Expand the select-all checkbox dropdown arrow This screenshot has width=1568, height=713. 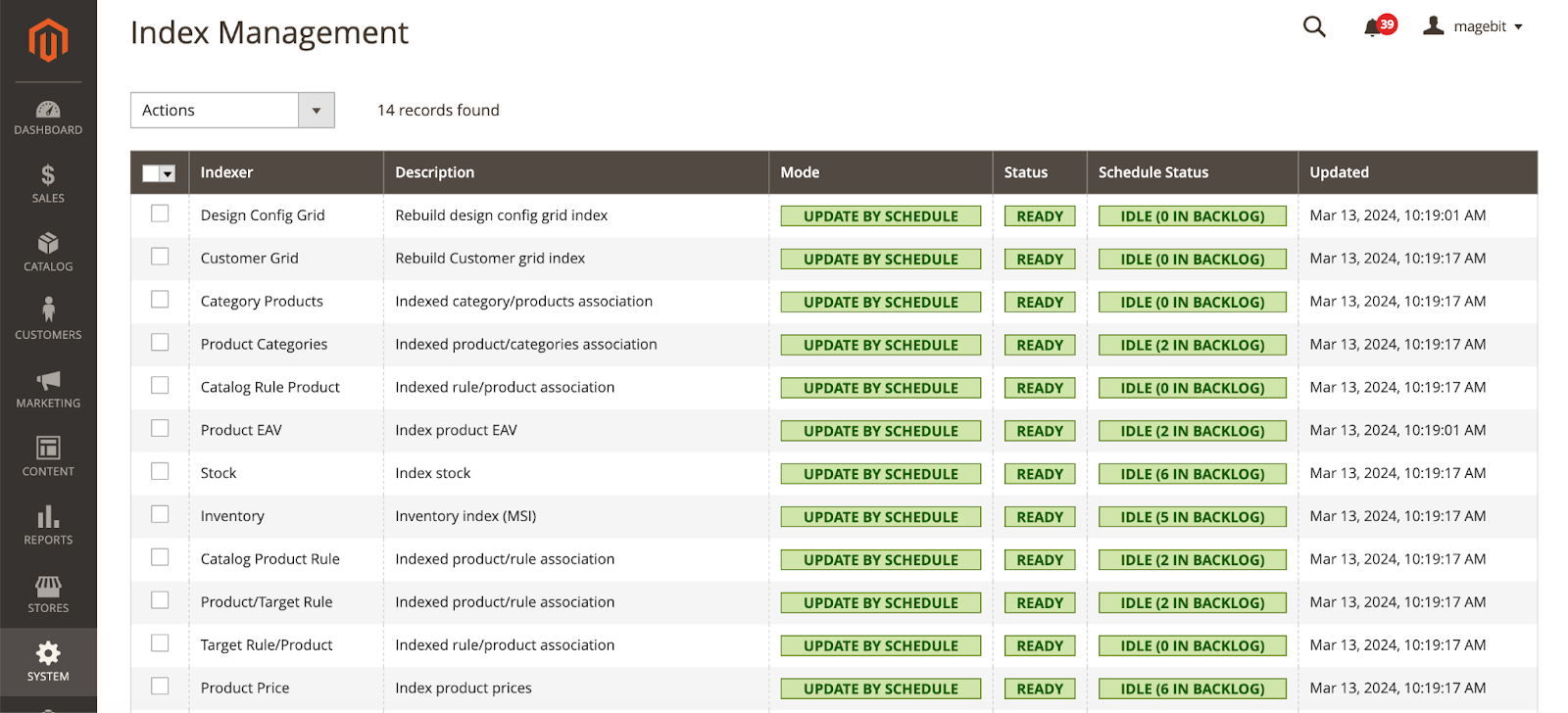pos(168,173)
